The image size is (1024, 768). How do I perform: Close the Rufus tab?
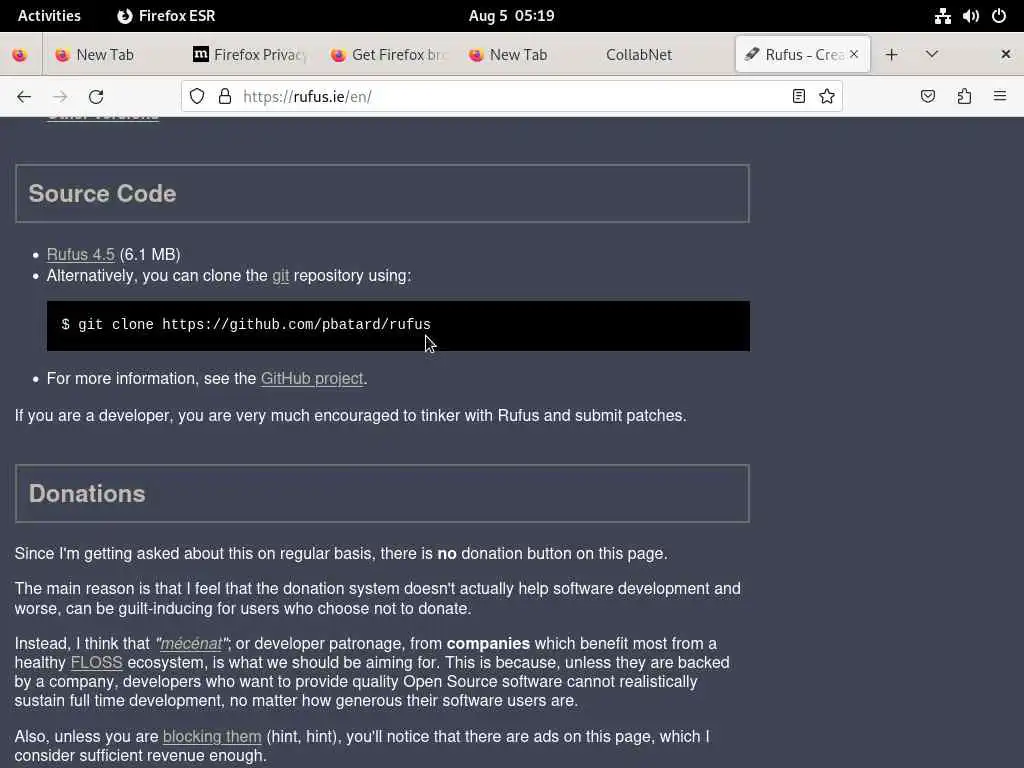854,54
